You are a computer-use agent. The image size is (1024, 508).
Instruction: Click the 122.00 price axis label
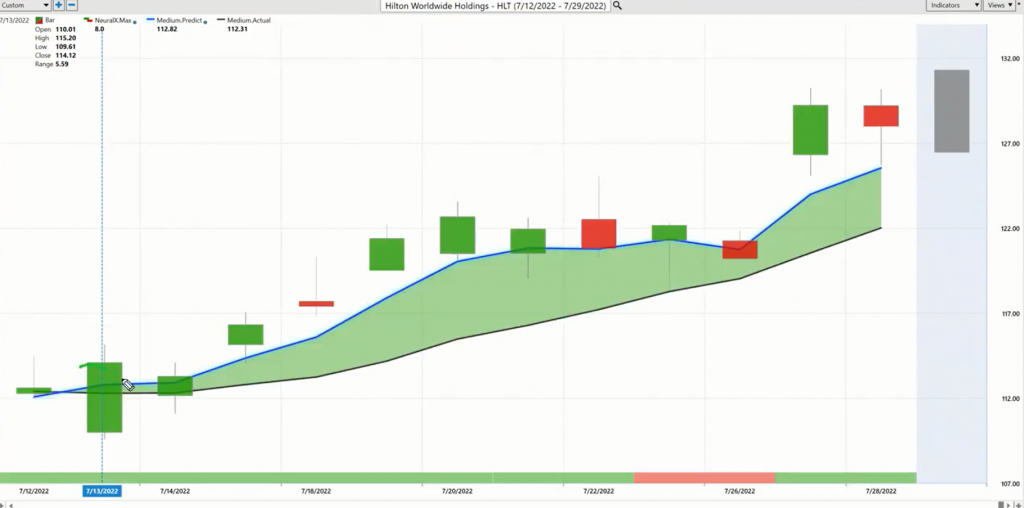click(1010, 229)
